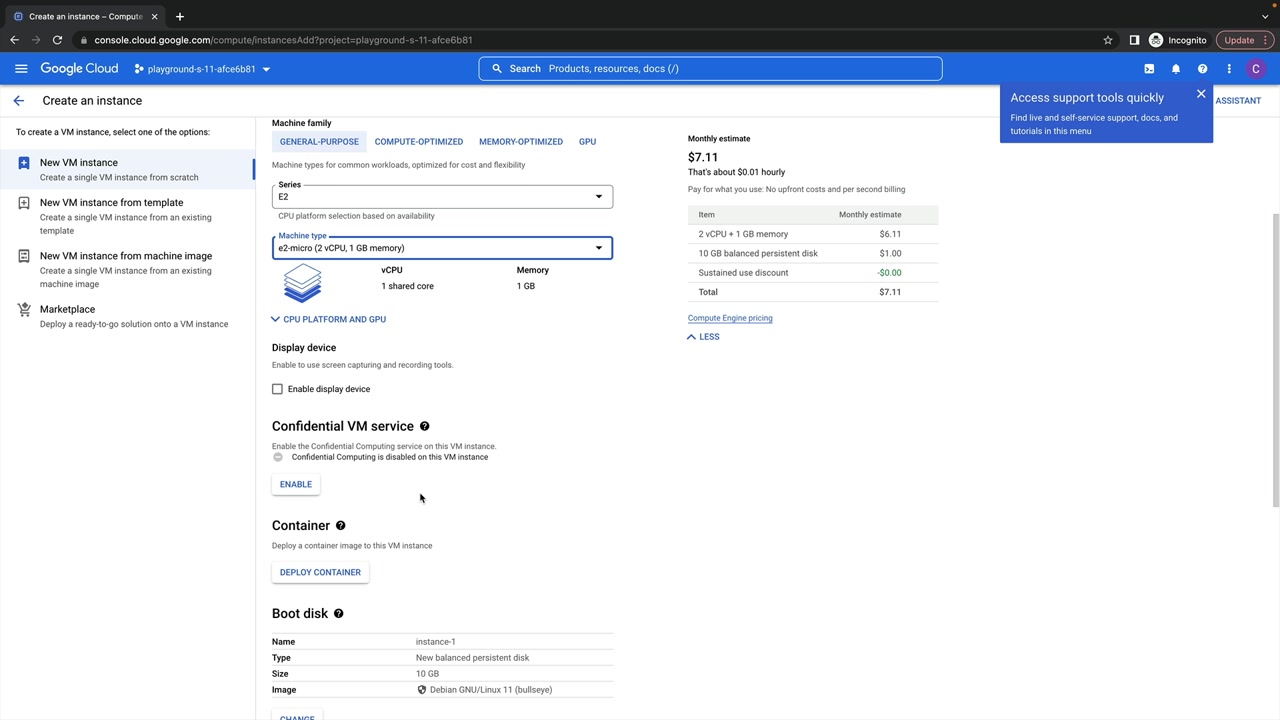Open the help question mark menu
The height and width of the screenshot is (720, 1280).
pos(1202,69)
